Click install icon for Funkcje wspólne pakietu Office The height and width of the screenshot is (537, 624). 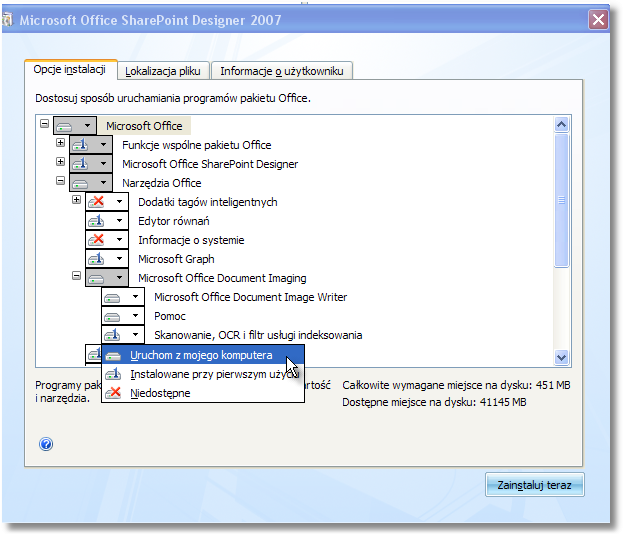pos(80,145)
